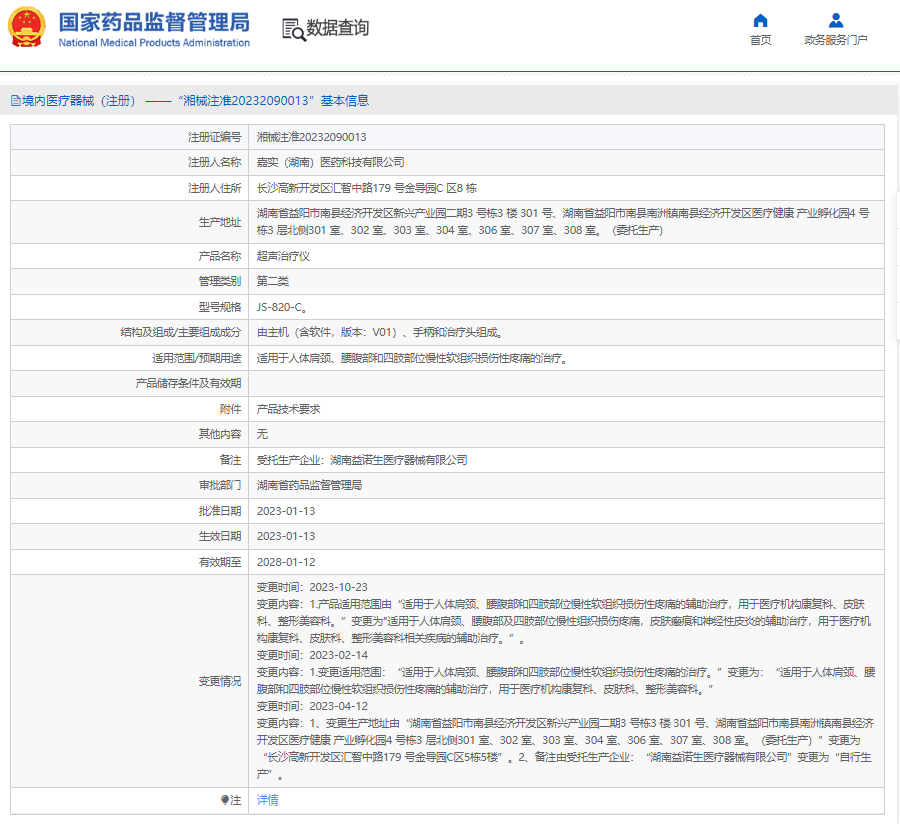The height and width of the screenshot is (824, 900).
Task: Select the 变更情况 row label
Action: (x=220, y=681)
